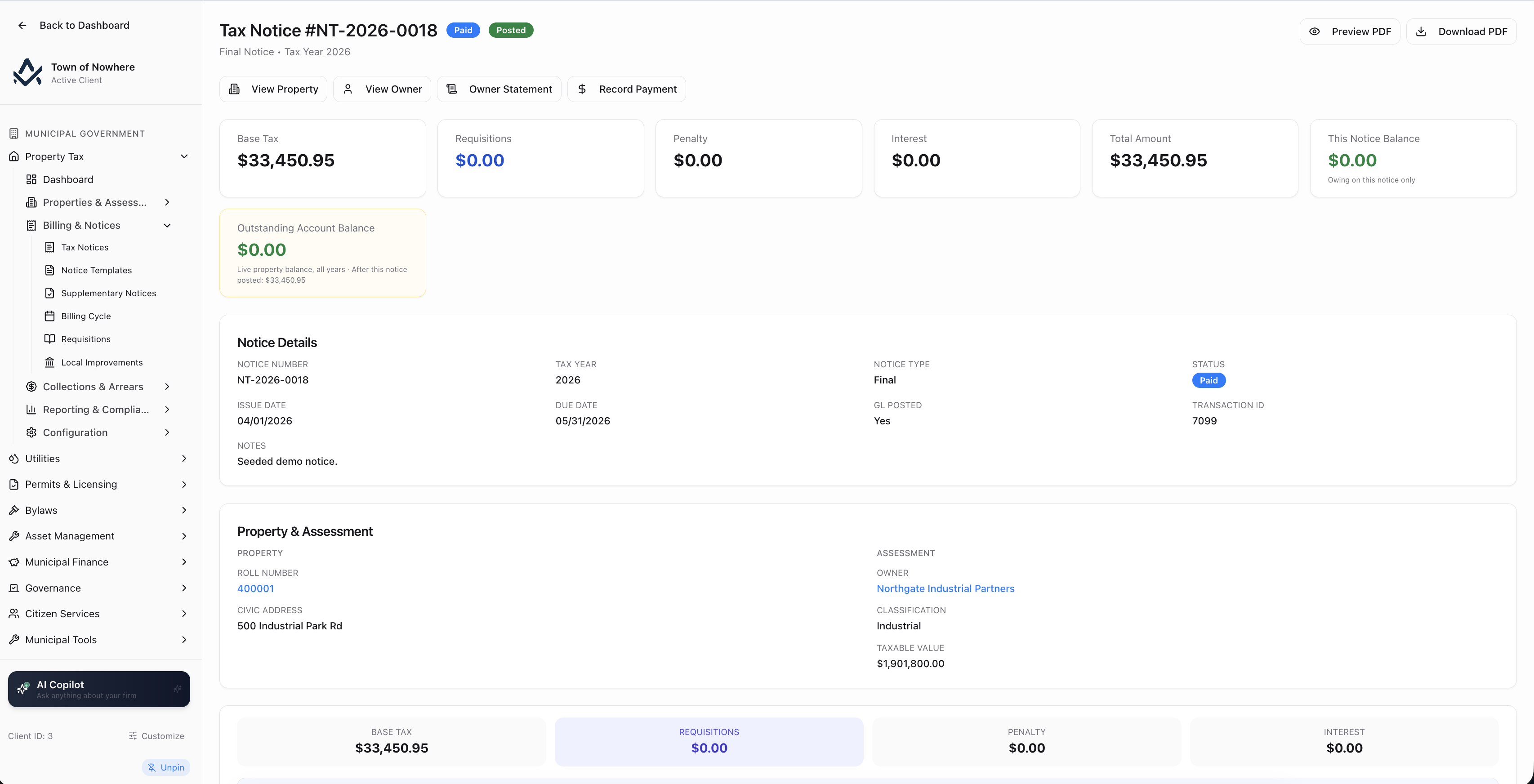This screenshot has width=1534, height=784.
Task: Click the Municipal Tools wrench icon
Action: pos(13,639)
